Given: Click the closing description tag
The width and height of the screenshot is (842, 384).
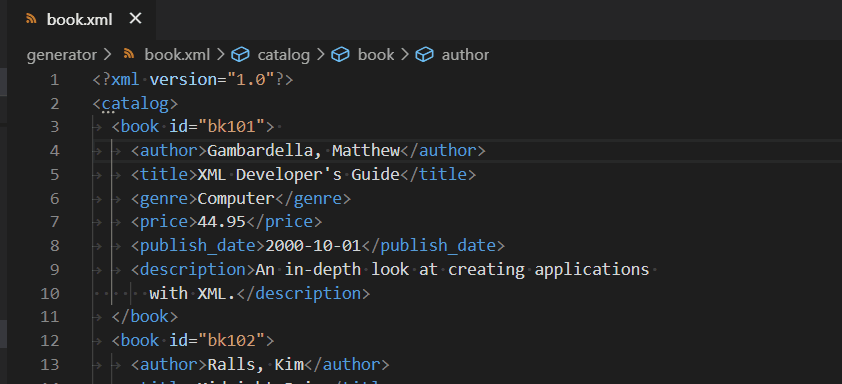Looking at the screenshot, I should click(x=303, y=293).
